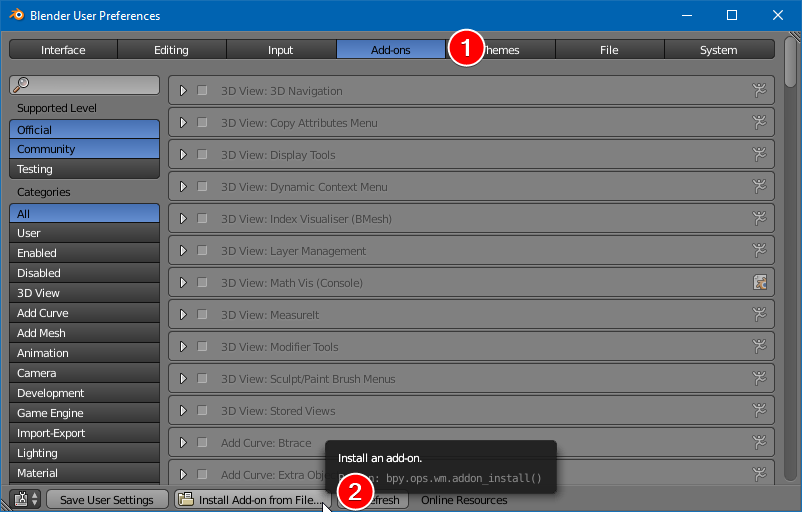802x512 pixels.
Task: Select the Add Mesh category
Action: (x=84, y=333)
